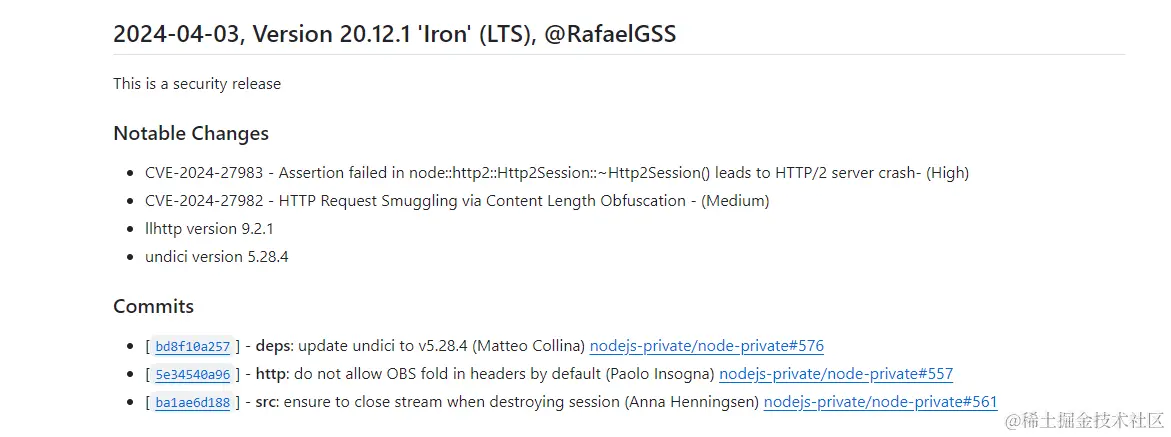The height and width of the screenshot is (437, 1171).
Task: Open the nodejs-private/node-private#557 link
Action: click(x=836, y=374)
